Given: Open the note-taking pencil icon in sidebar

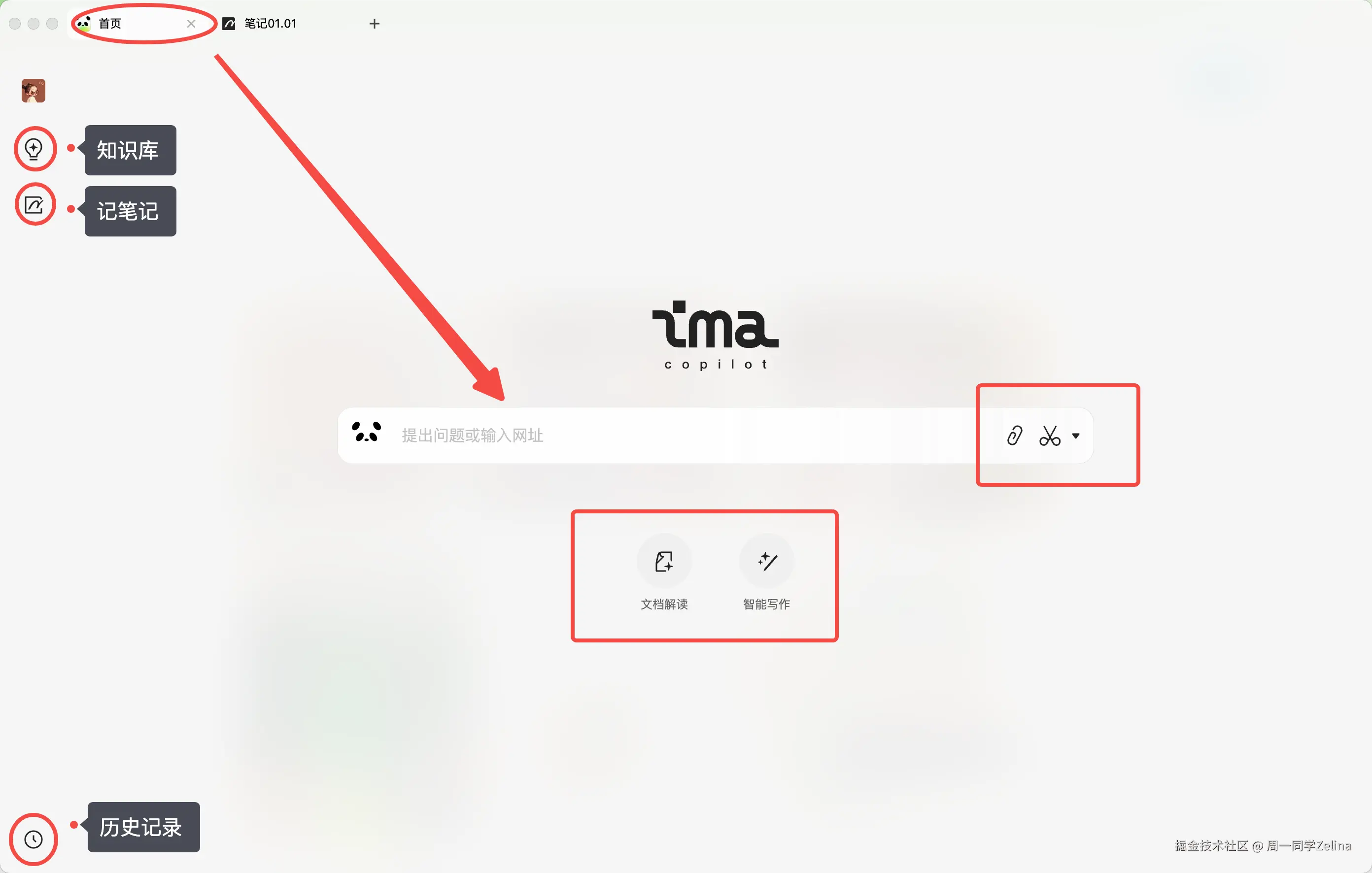Looking at the screenshot, I should point(34,205).
